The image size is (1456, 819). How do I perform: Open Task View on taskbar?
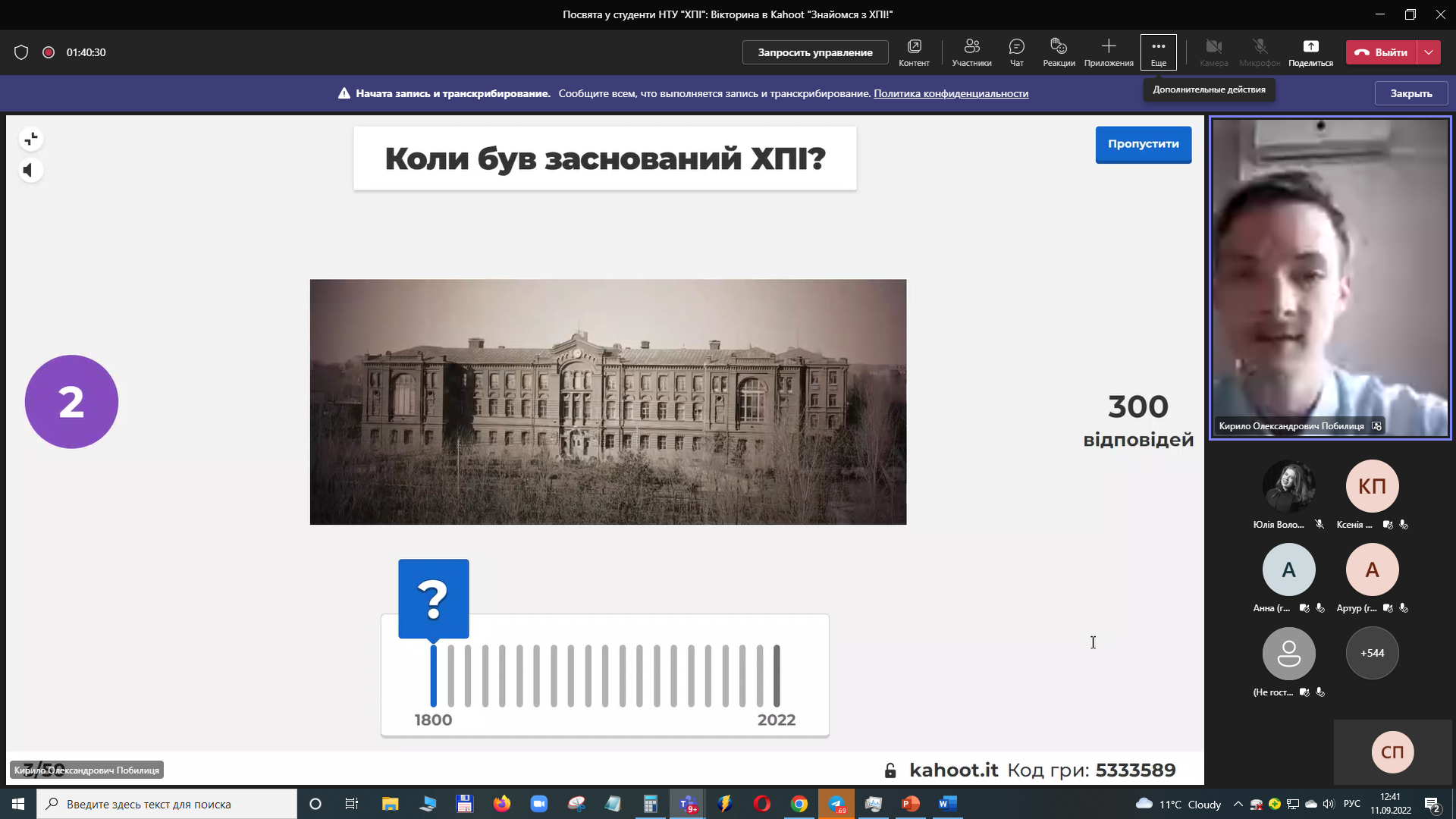pos(351,804)
